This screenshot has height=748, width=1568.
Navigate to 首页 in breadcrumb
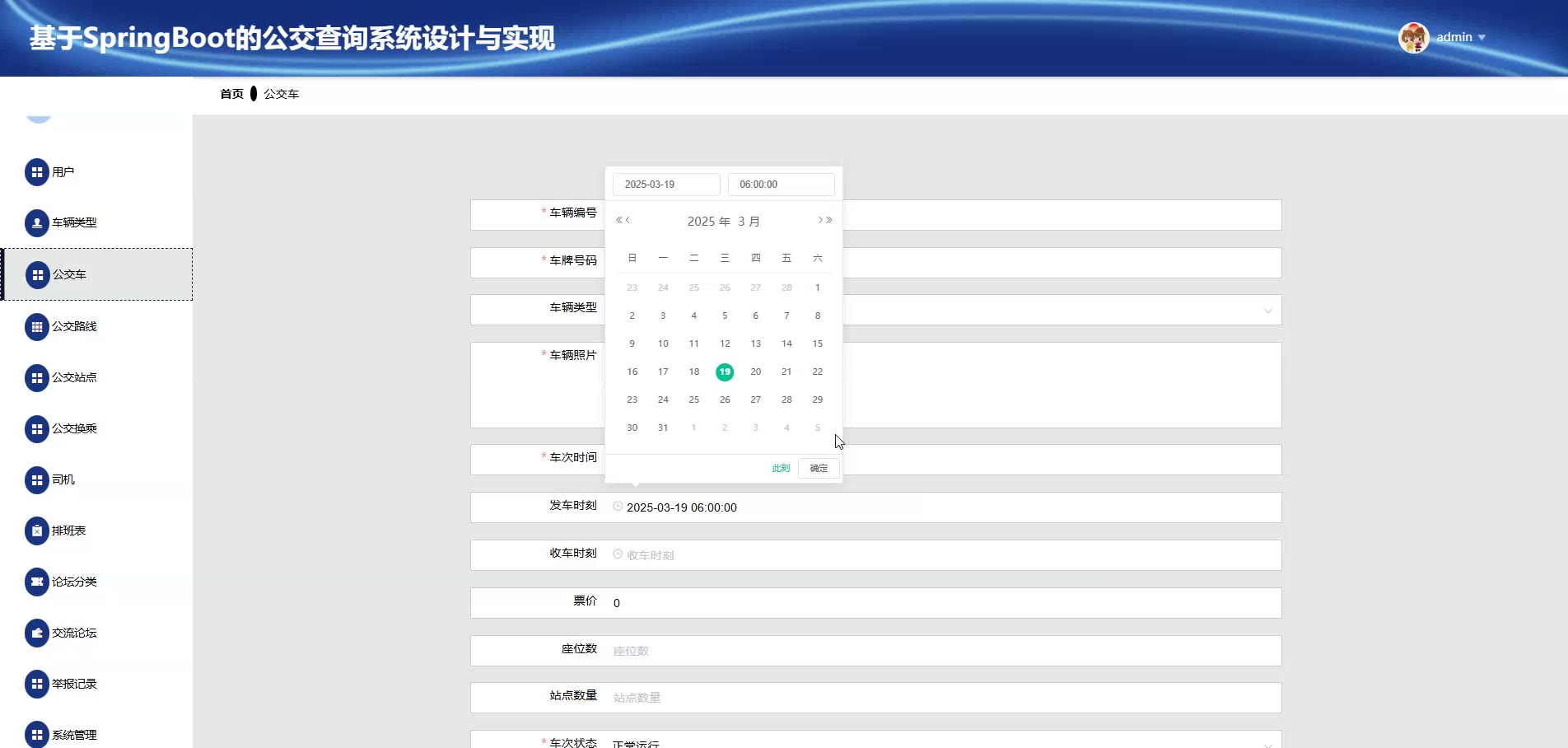coord(231,94)
